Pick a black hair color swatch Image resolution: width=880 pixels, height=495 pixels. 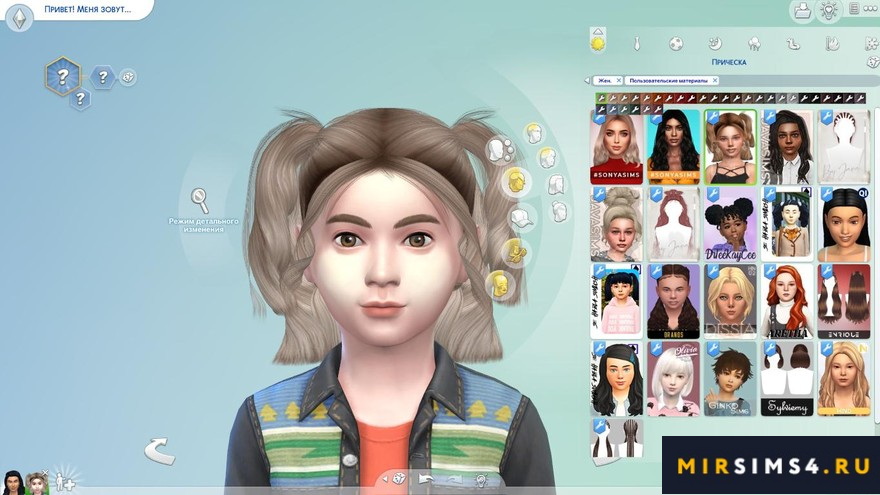point(804,98)
